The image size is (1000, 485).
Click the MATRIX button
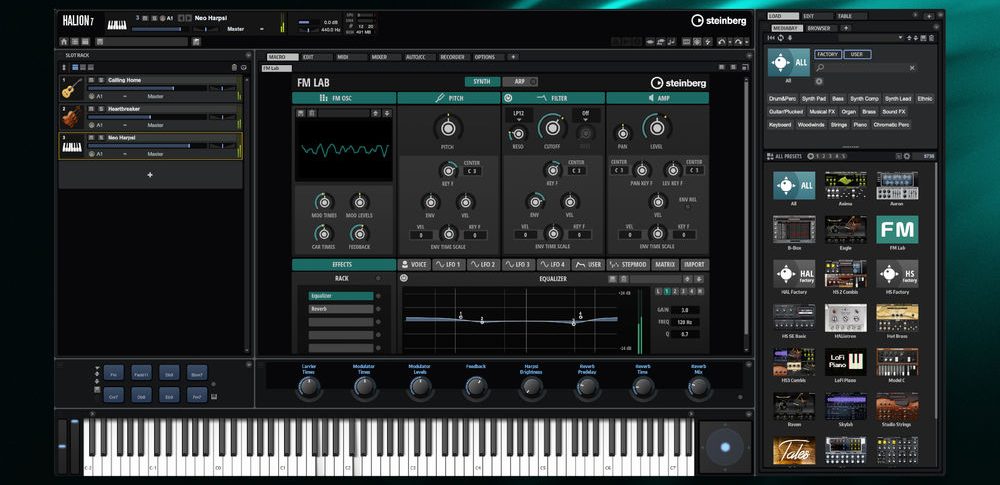[665, 264]
